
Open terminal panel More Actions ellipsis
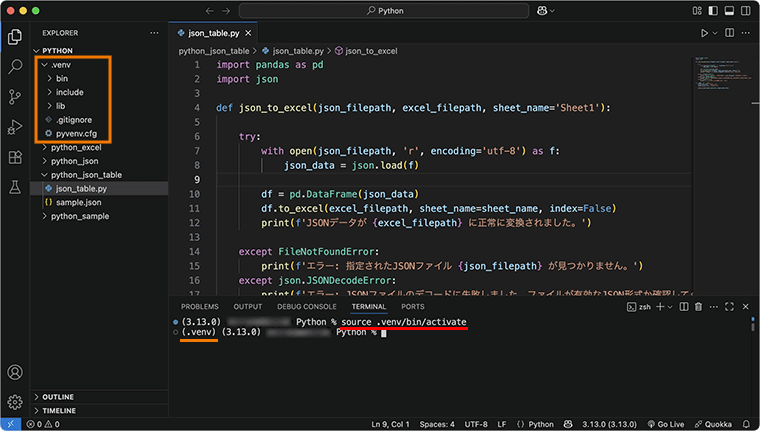[x=713, y=307]
